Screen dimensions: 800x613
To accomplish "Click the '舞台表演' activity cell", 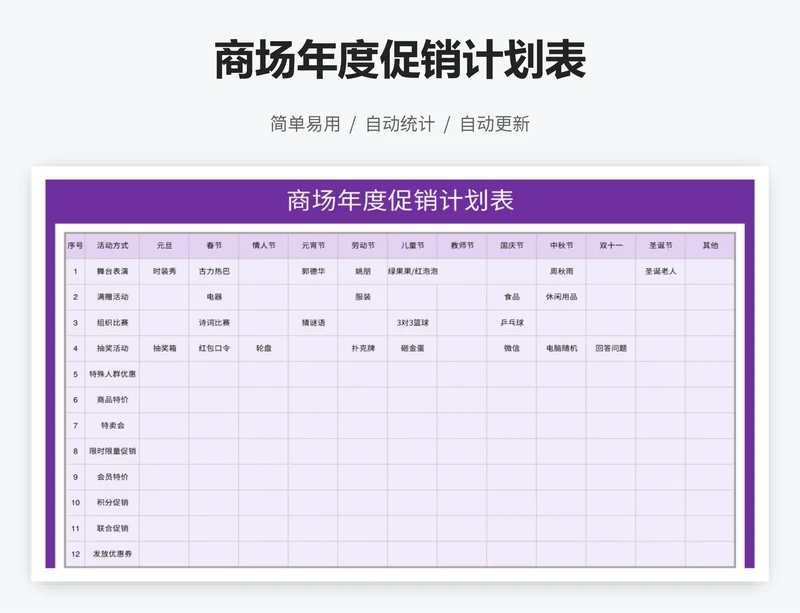I will (112, 272).
